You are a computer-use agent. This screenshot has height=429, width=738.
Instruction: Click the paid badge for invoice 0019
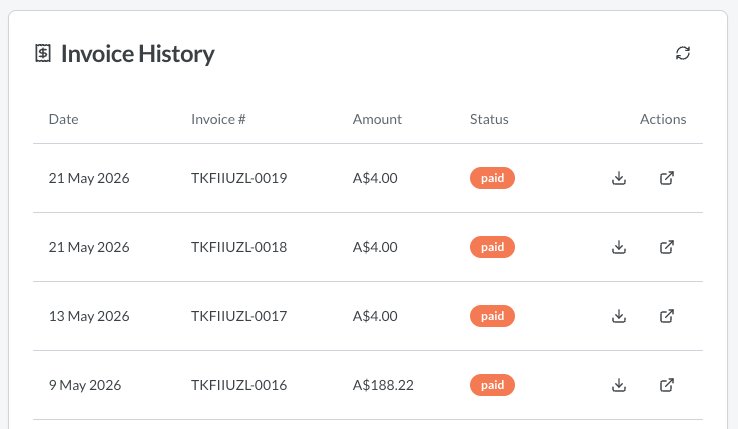(x=492, y=178)
